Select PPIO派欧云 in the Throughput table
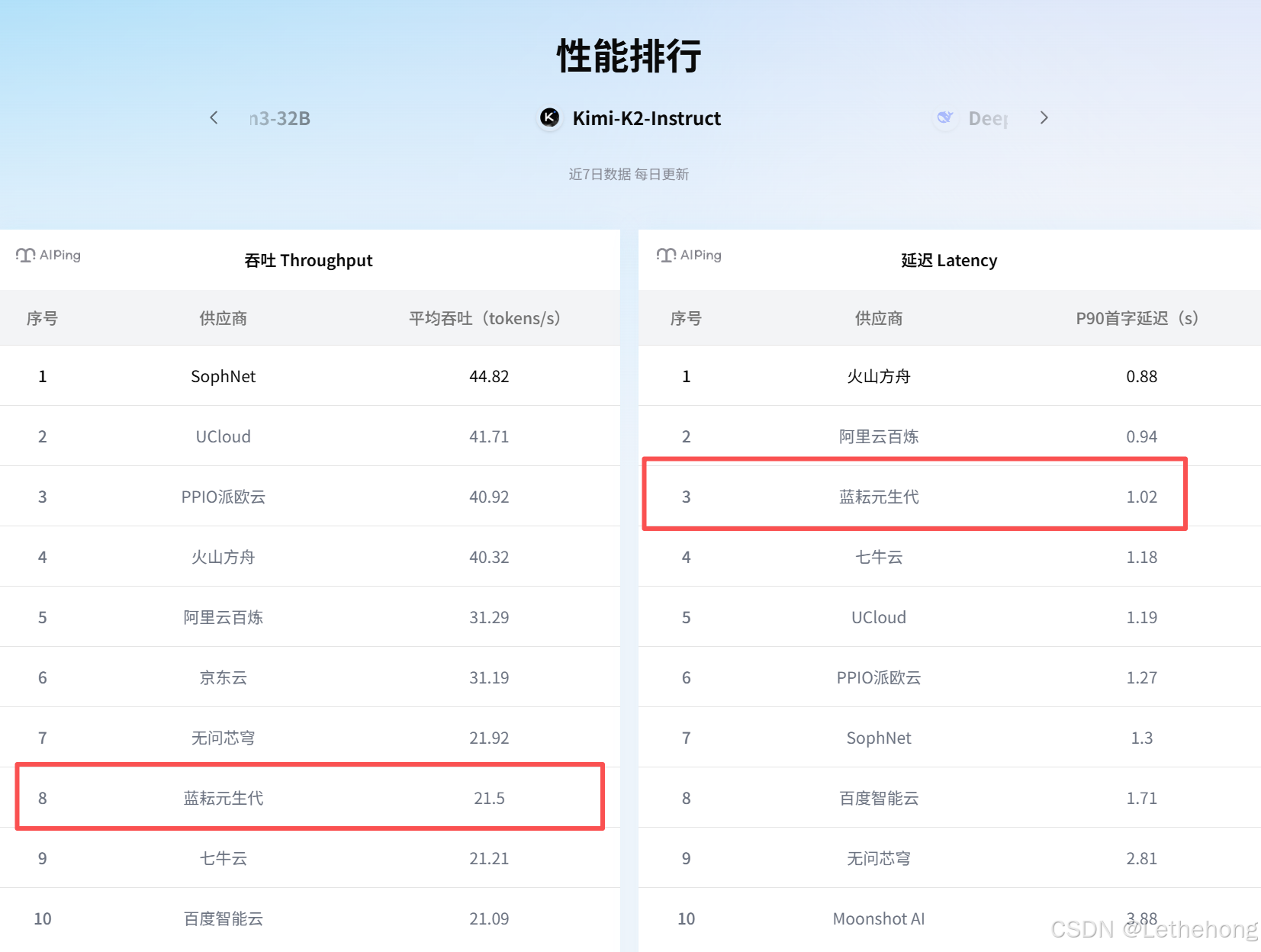 coord(223,497)
